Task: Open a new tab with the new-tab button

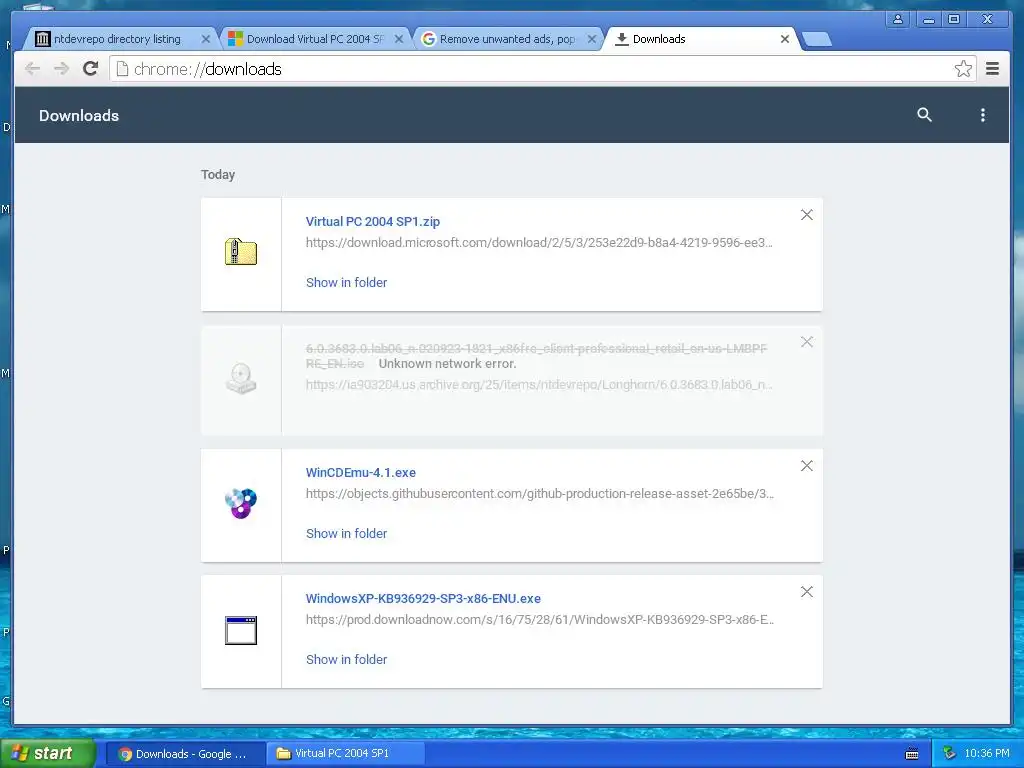Action: click(x=816, y=39)
